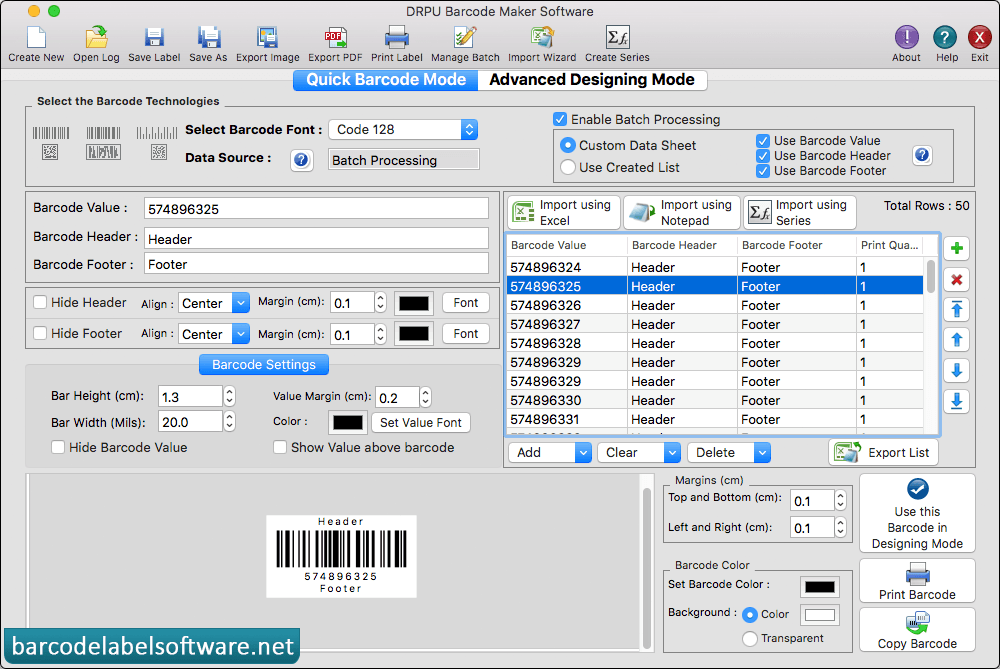Check Show Value above barcode
The height and width of the screenshot is (669, 1000).
tap(279, 447)
